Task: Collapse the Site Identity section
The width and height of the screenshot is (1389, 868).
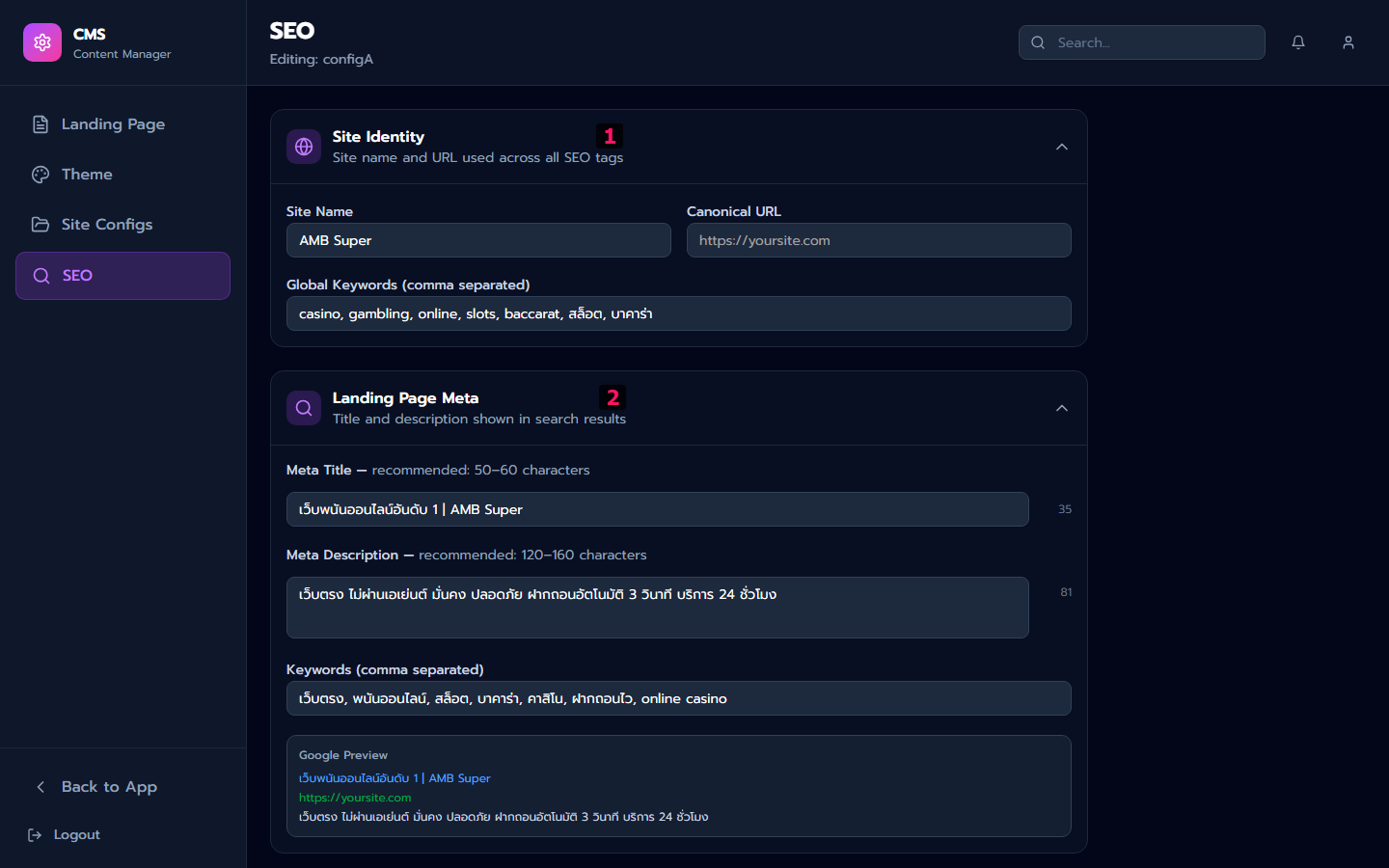Action: click(x=1061, y=146)
